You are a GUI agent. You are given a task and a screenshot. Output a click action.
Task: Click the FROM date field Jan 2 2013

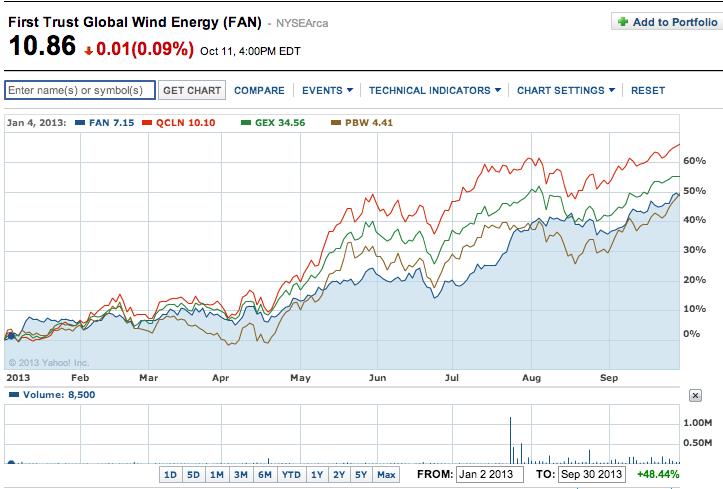(x=490, y=474)
